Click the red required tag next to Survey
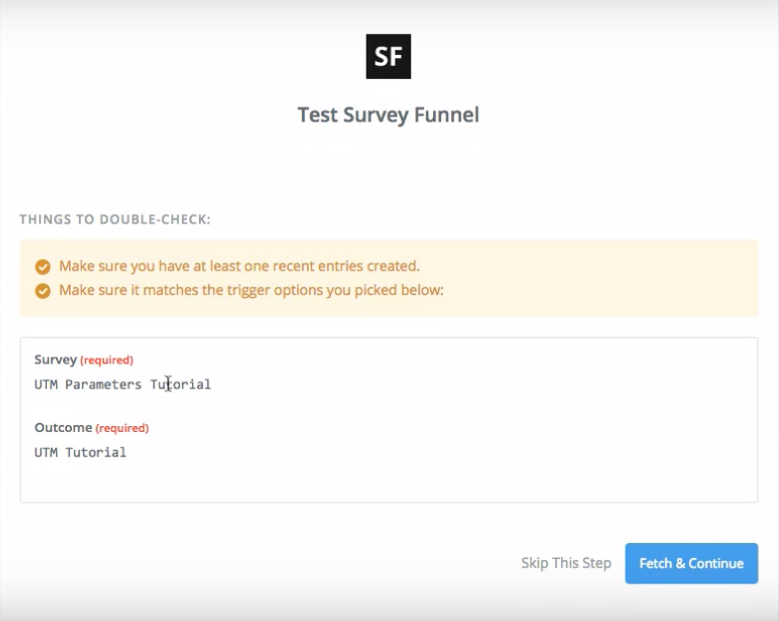The image size is (779, 621). 107,360
